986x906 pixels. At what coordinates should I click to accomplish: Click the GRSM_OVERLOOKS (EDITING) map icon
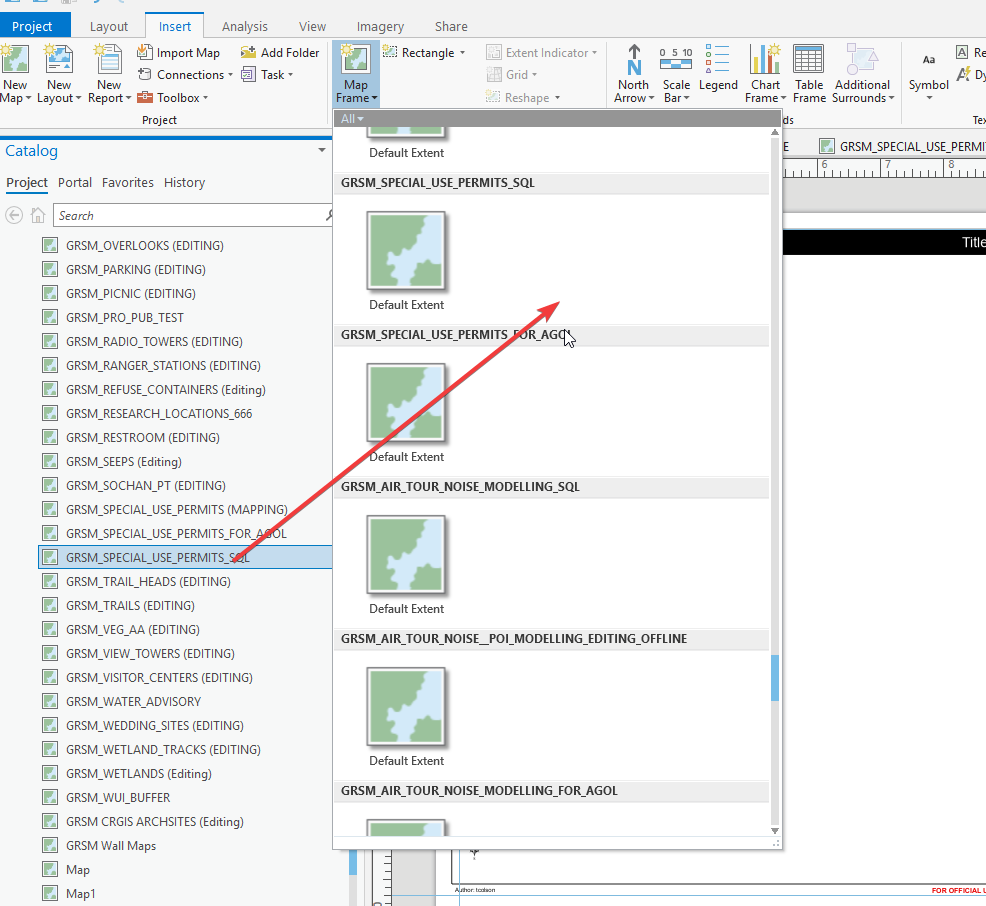[x=50, y=245]
